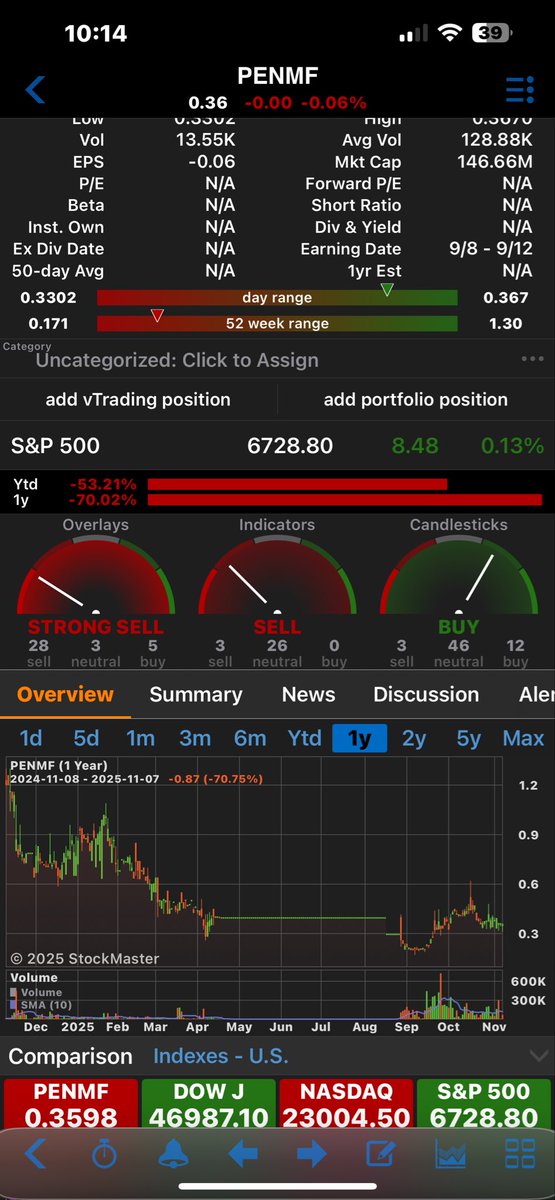
Task: Tap the alert bell icon in bottom toolbar
Action: tap(174, 1153)
